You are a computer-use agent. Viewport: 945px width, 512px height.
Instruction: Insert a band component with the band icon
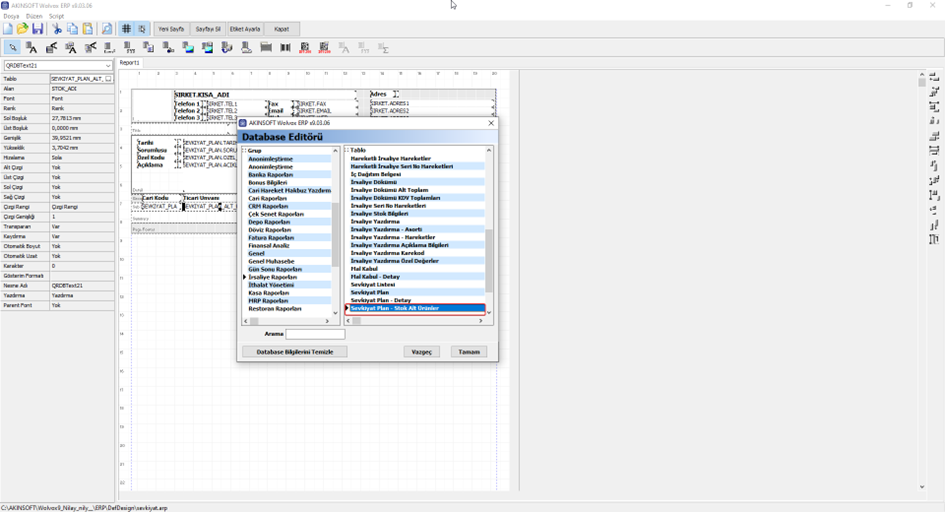click(266, 48)
